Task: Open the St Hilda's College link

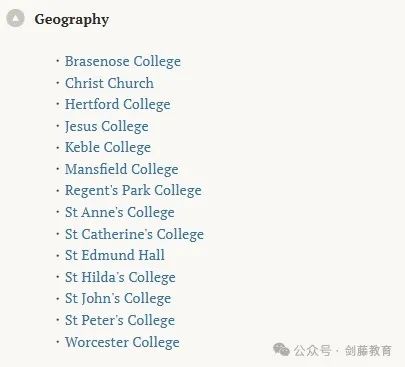Action: (x=120, y=277)
